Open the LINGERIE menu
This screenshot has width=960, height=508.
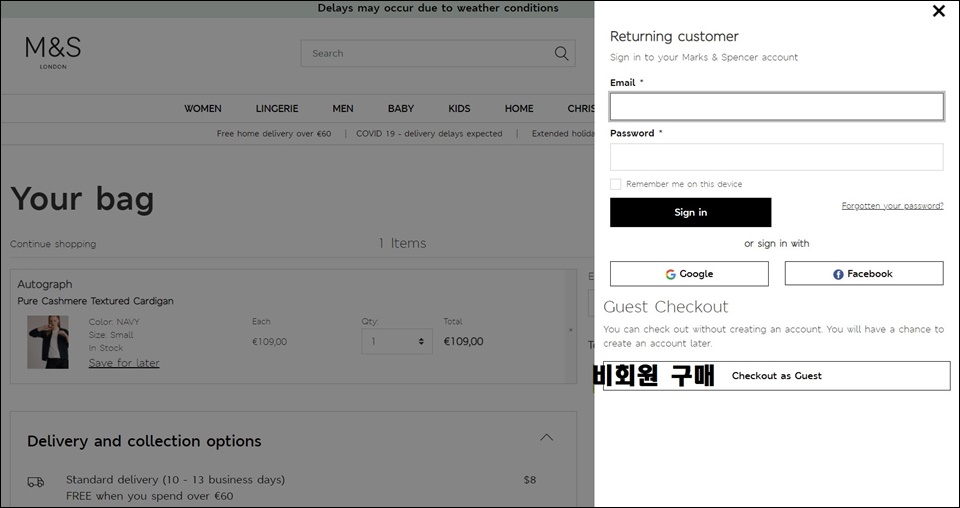(277, 108)
